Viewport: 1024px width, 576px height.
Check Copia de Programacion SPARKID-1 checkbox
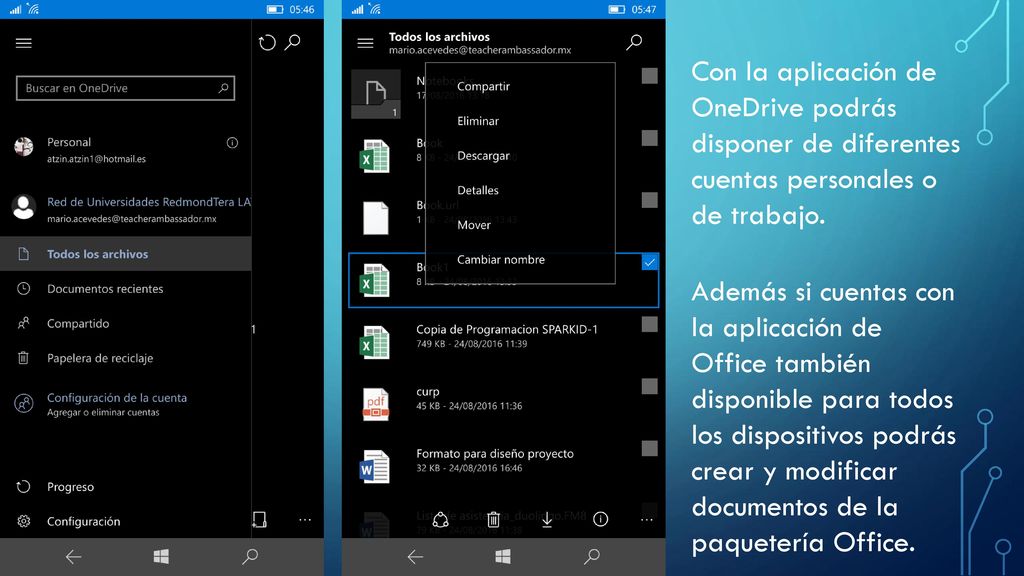(x=649, y=325)
